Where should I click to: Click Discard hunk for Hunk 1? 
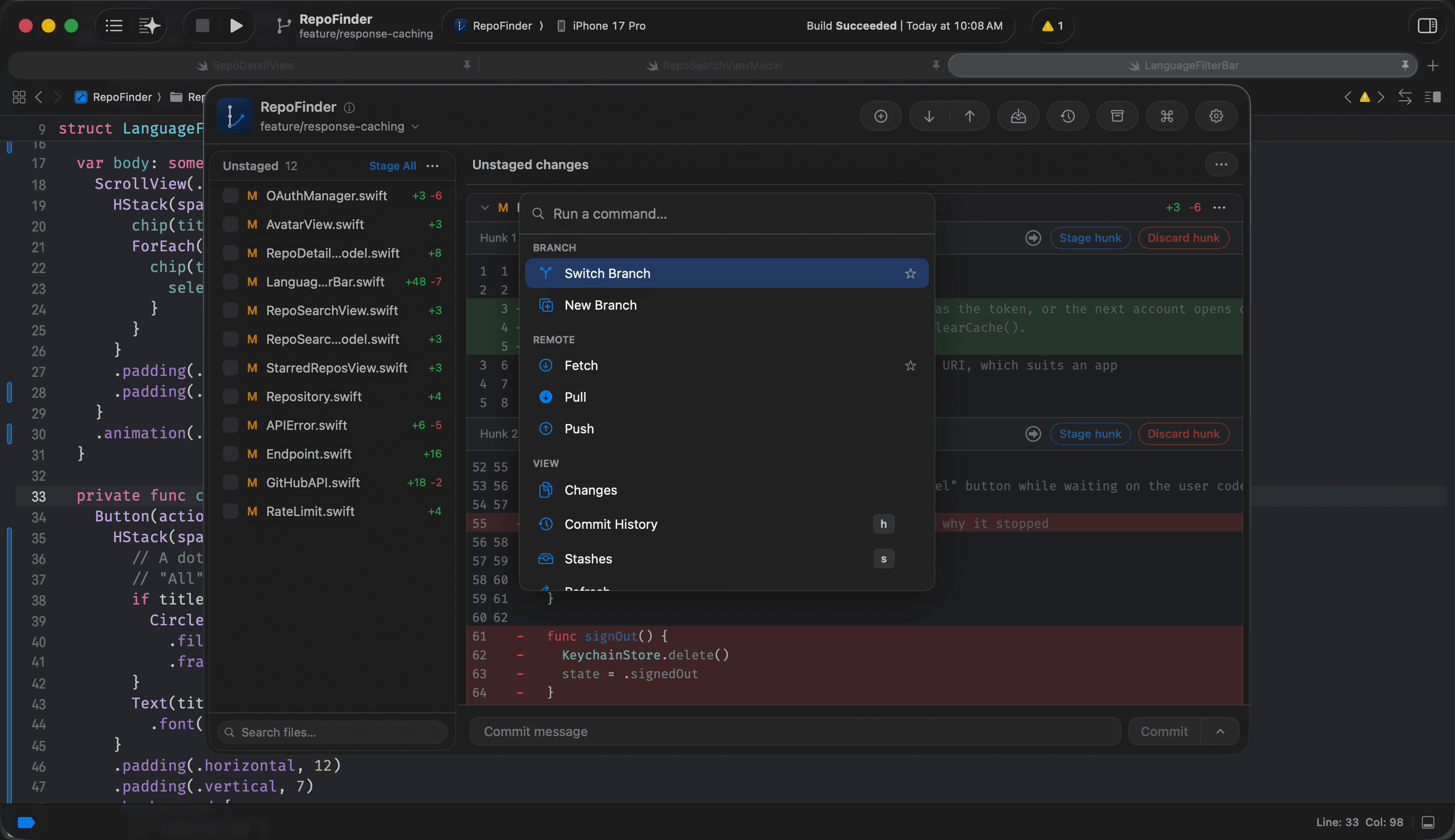click(x=1183, y=237)
